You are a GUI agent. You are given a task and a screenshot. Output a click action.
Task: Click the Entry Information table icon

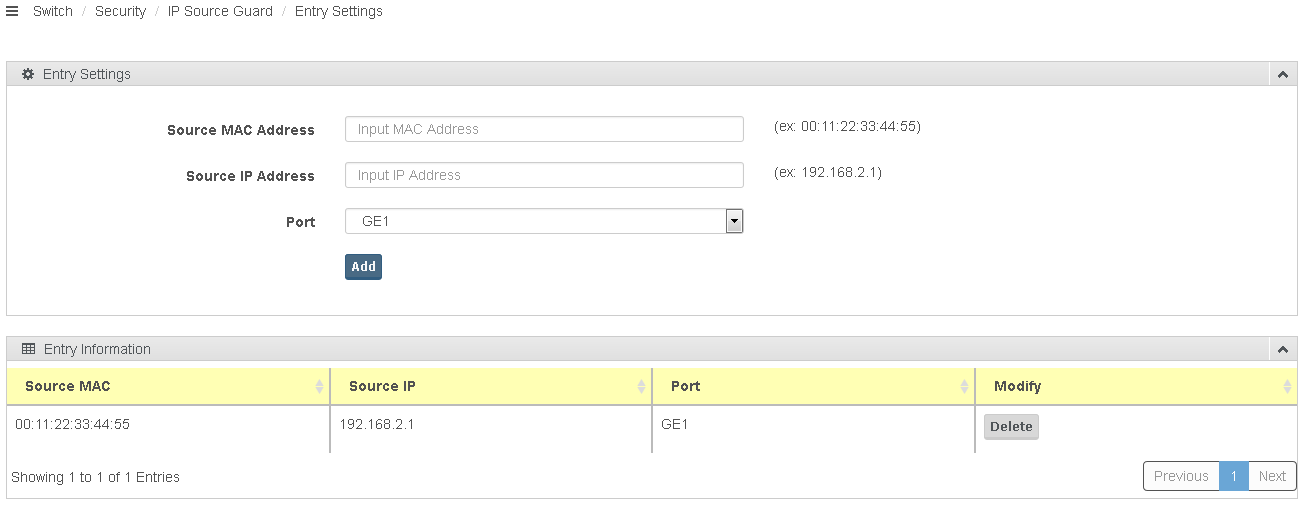[28, 349]
